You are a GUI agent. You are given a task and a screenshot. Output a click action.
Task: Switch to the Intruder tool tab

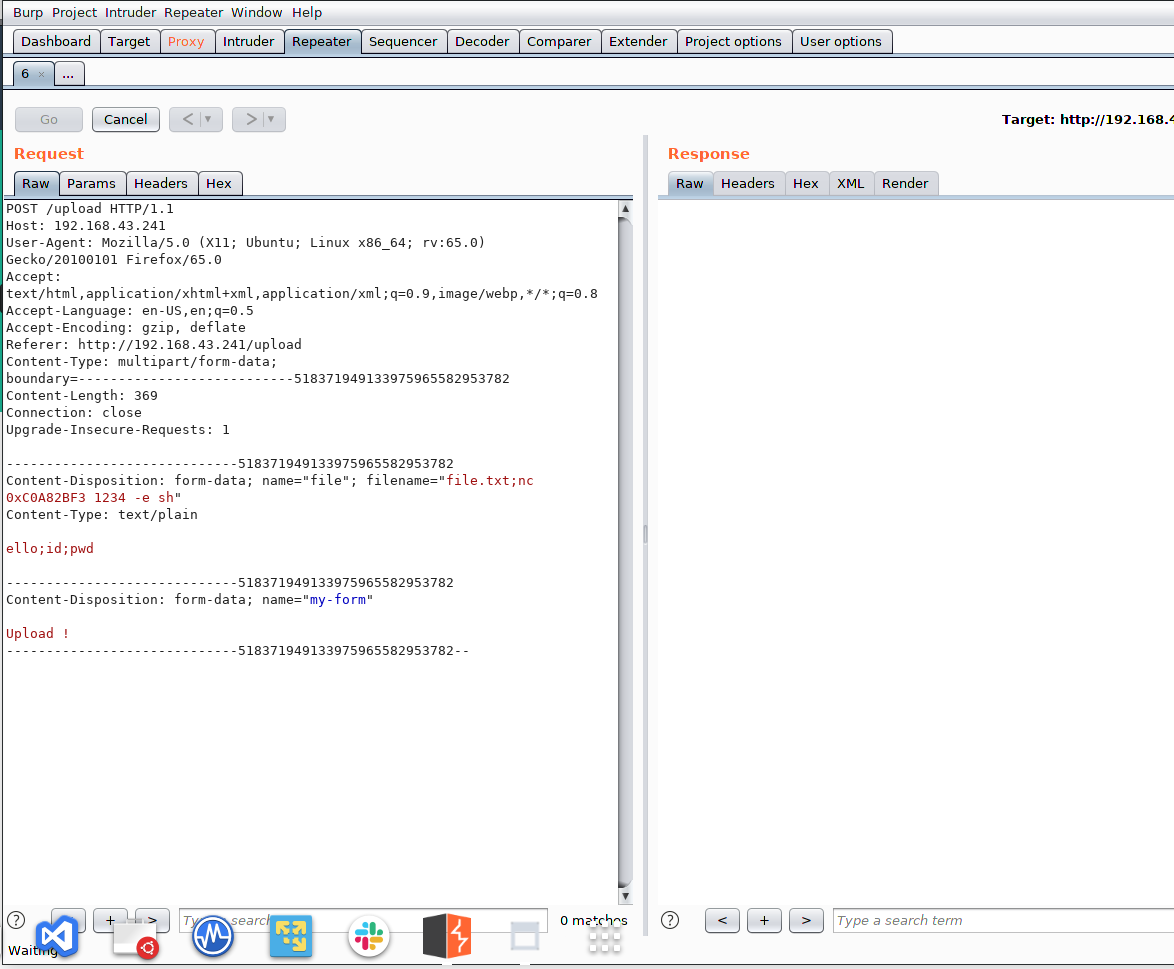[x=249, y=41]
